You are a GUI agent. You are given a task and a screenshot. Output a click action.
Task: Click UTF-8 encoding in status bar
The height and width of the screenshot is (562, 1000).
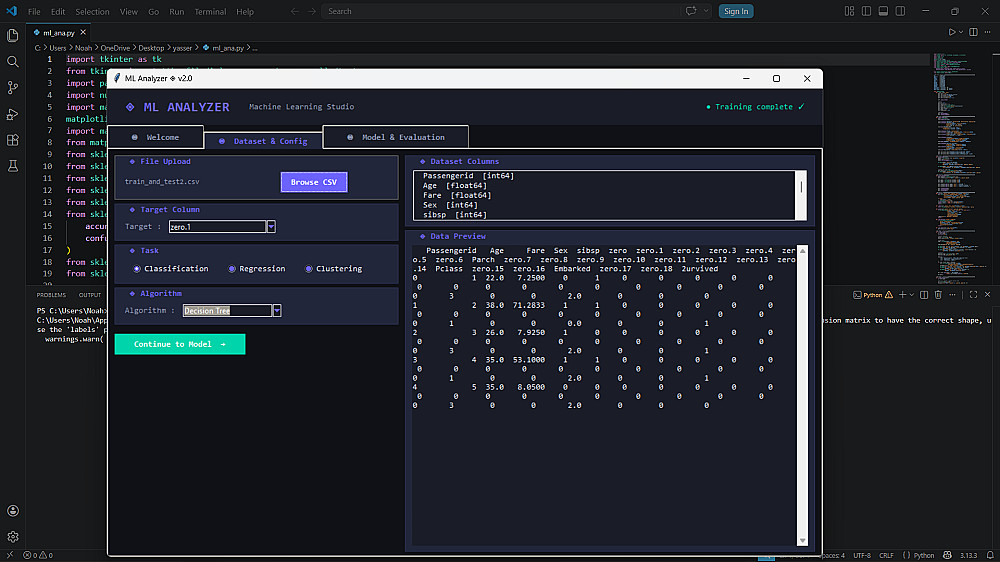point(862,556)
